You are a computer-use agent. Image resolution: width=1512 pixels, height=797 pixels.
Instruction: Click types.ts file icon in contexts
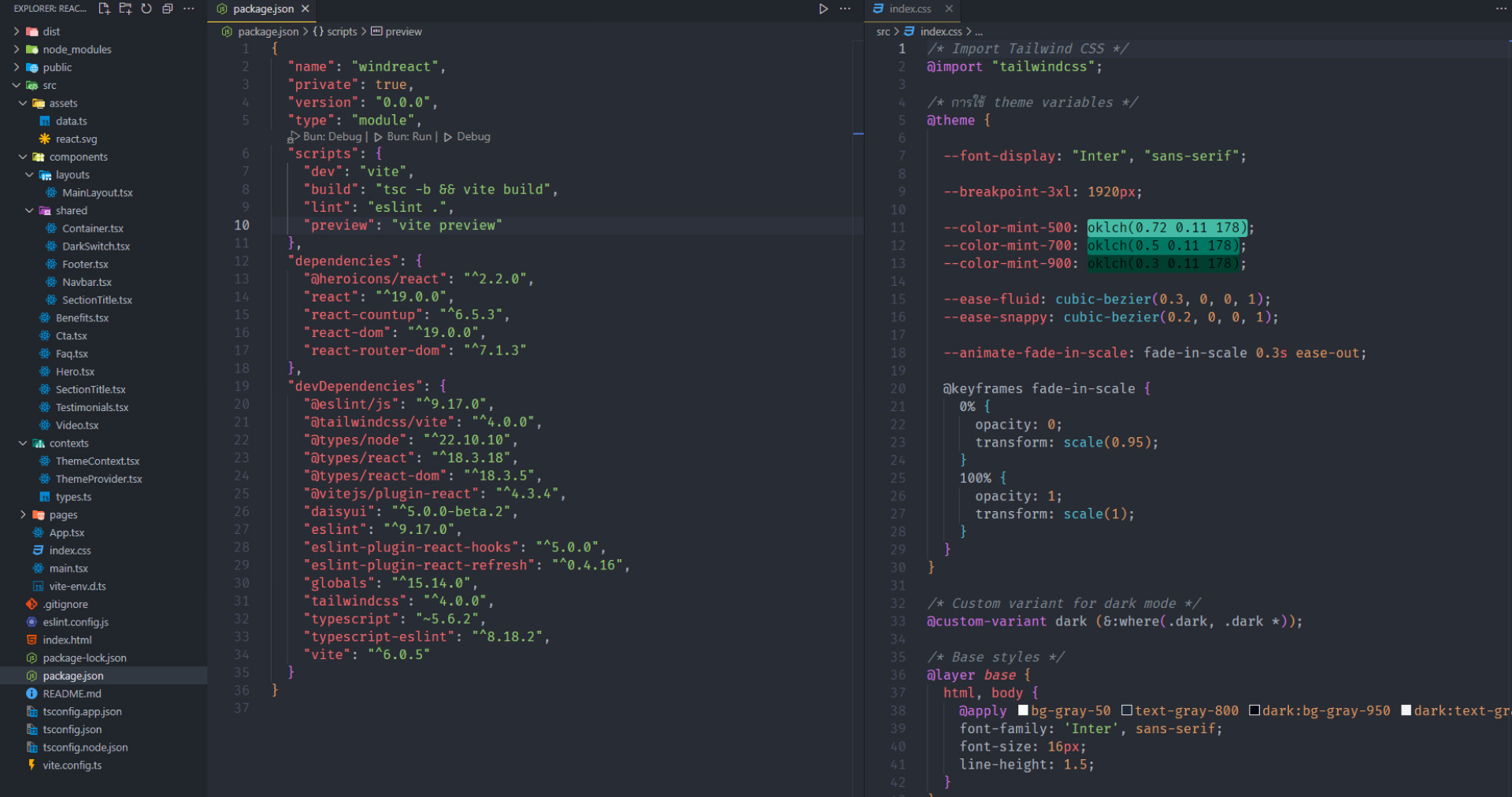pos(45,497)
